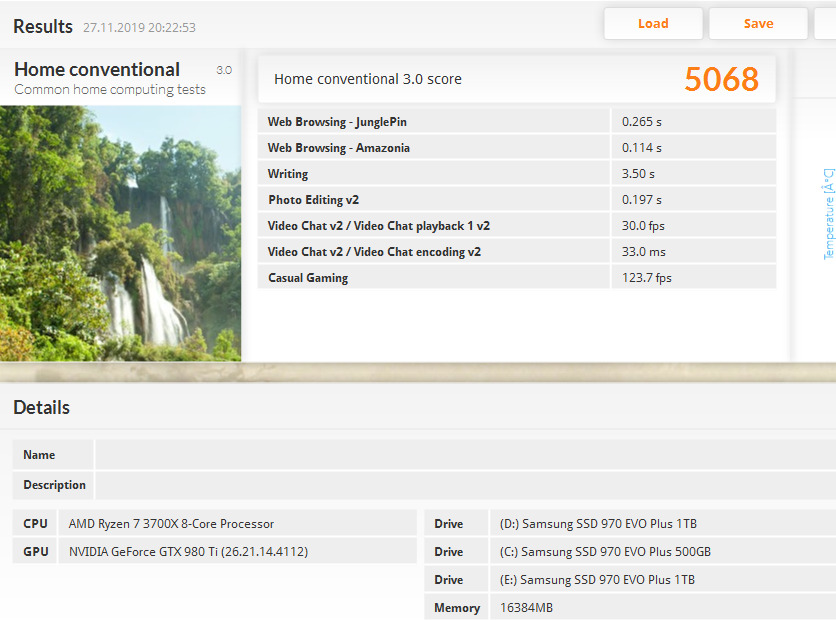Click the (D:) Samsung SSD 1TB drive entry
Viewport: 836px width, 620px height.
coord(598,524)
